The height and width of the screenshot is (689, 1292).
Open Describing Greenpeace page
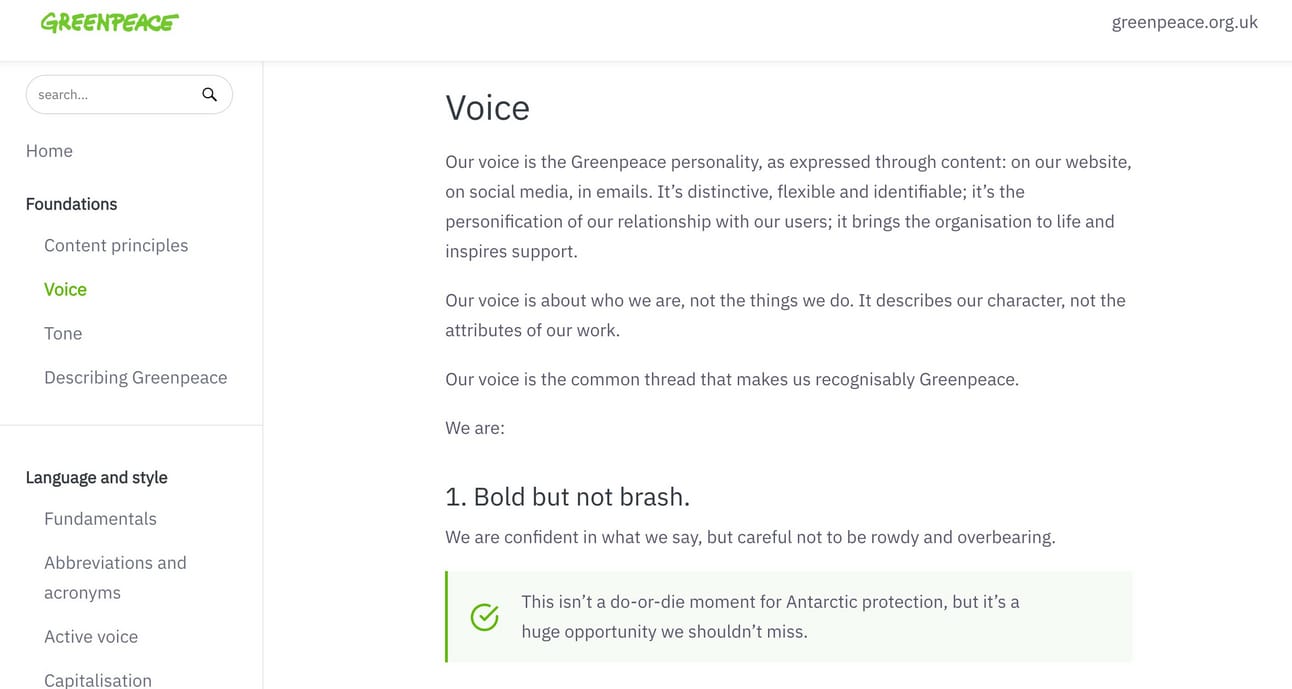click(136, 377)
